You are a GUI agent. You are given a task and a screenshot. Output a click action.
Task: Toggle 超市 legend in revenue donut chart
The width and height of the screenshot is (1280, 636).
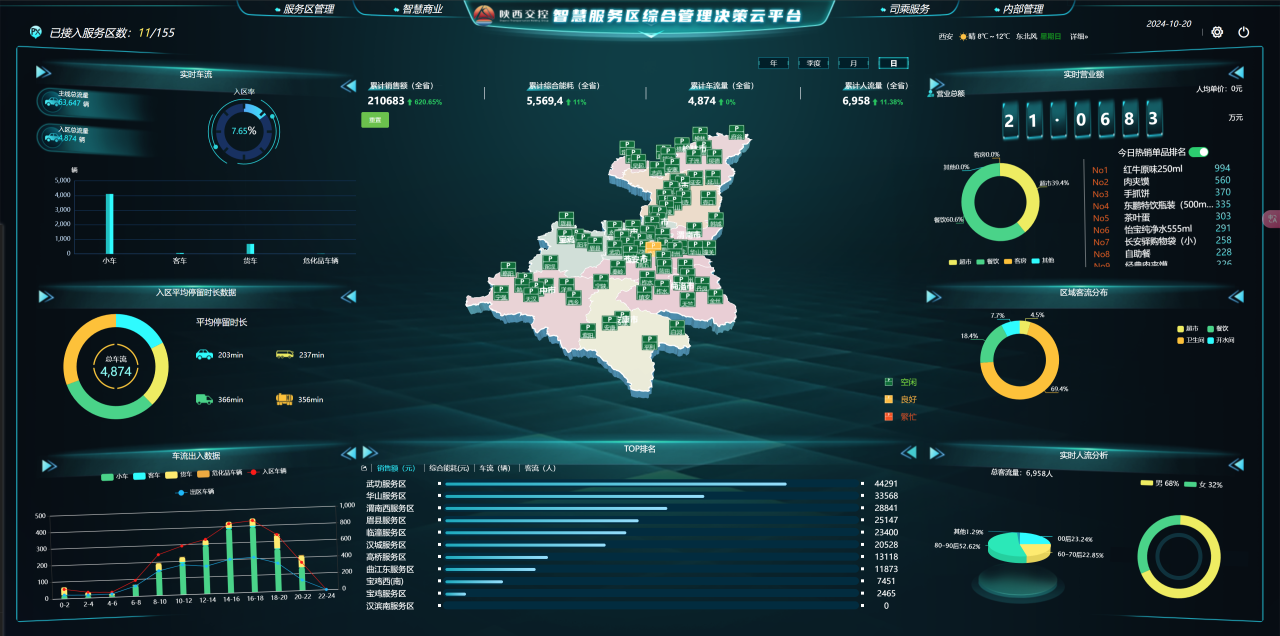coord(958,262)
